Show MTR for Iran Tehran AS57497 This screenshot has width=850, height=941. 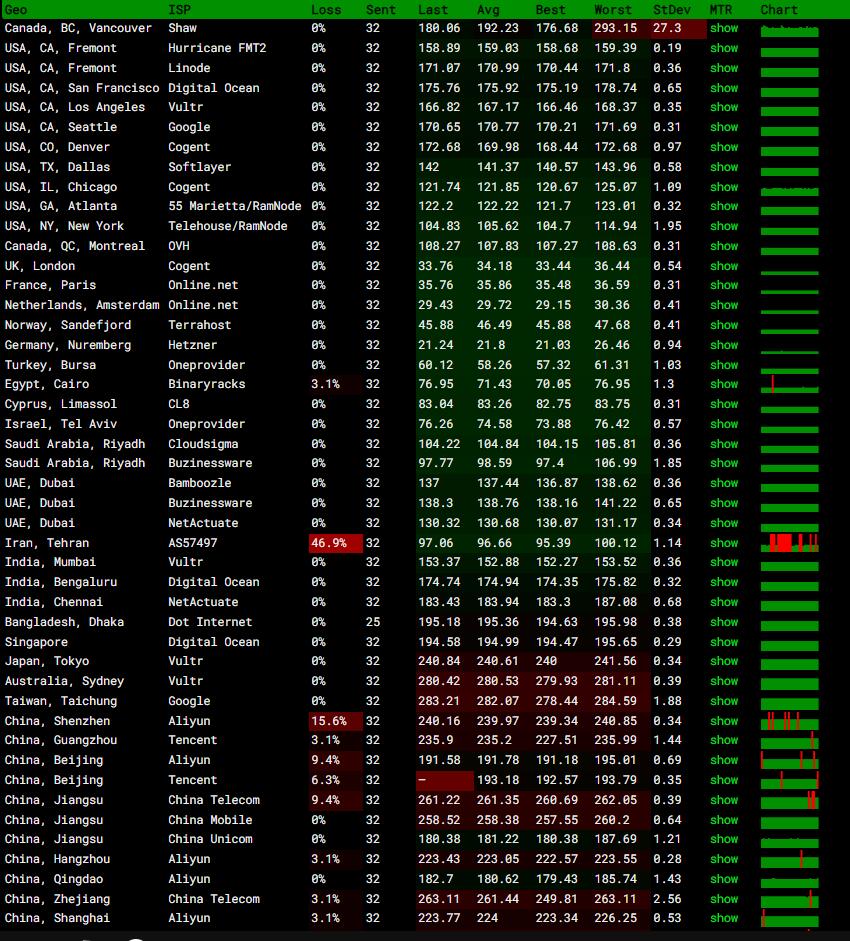coord(724,543)
